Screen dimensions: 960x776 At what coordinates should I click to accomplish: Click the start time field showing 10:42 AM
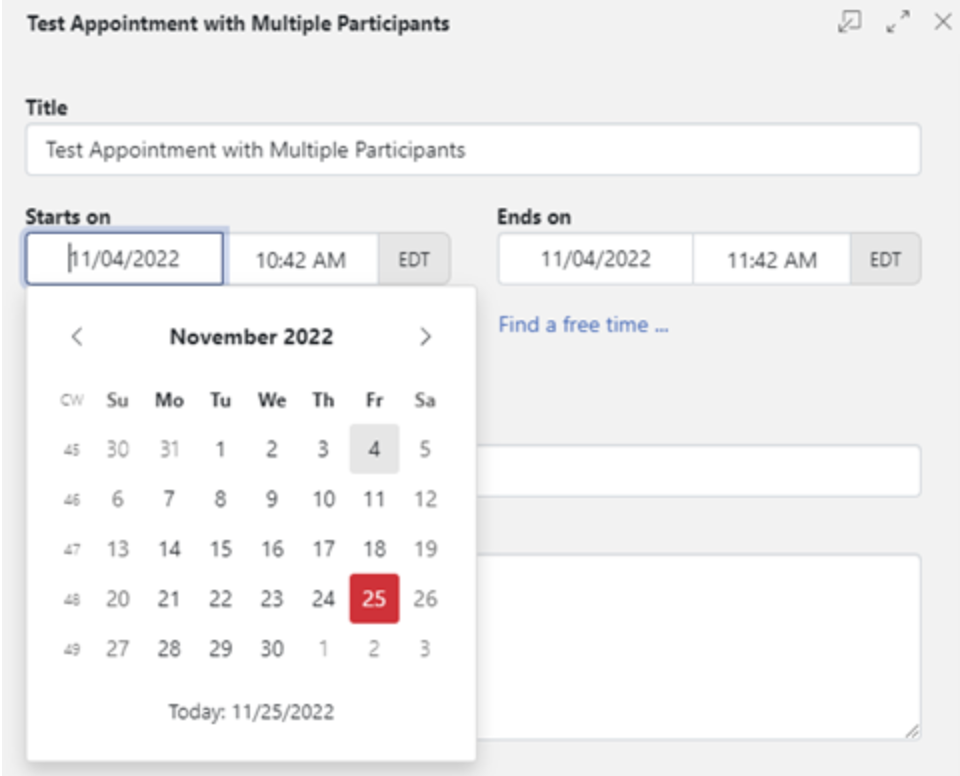tap(305, 260)
